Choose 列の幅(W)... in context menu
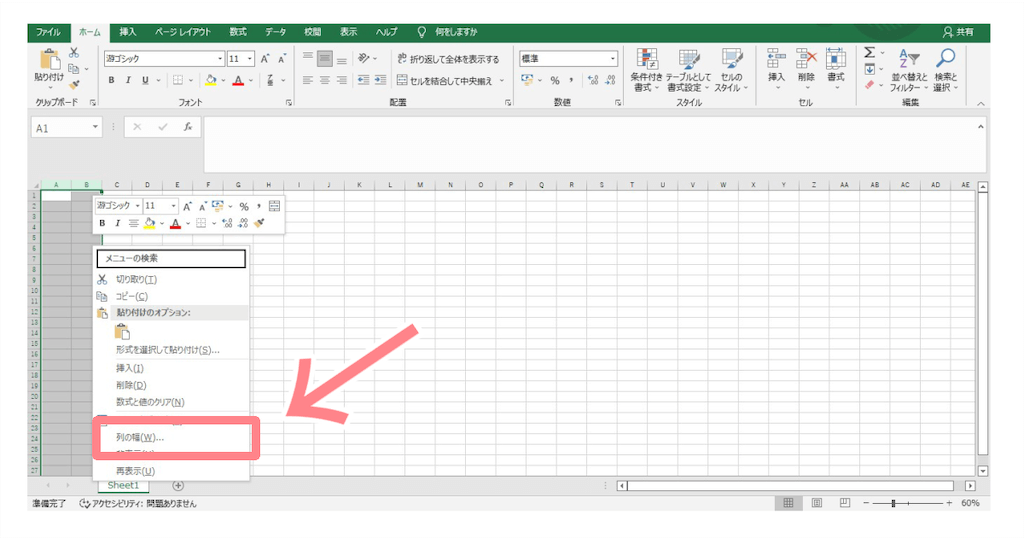This screenshot has height=538, width=1024. tap(172, 437)
